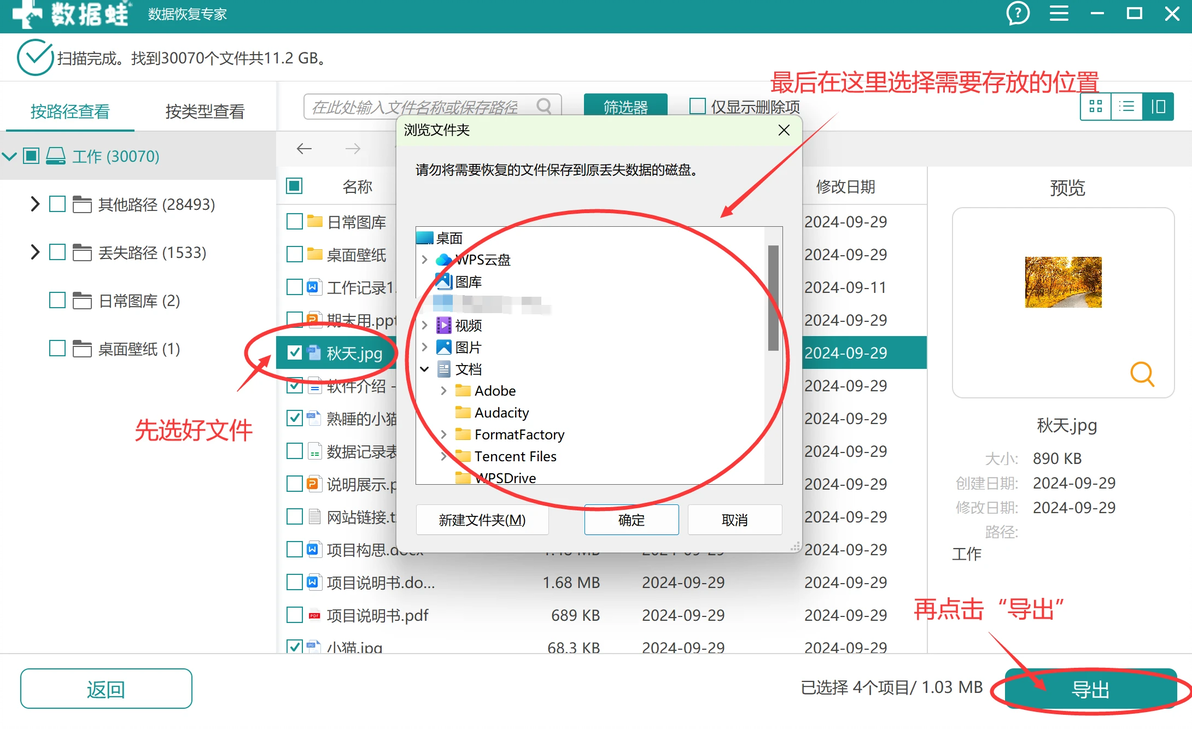Switch to grid thumbnail view
1192x729 pixels.
[x=1095, y=106]
